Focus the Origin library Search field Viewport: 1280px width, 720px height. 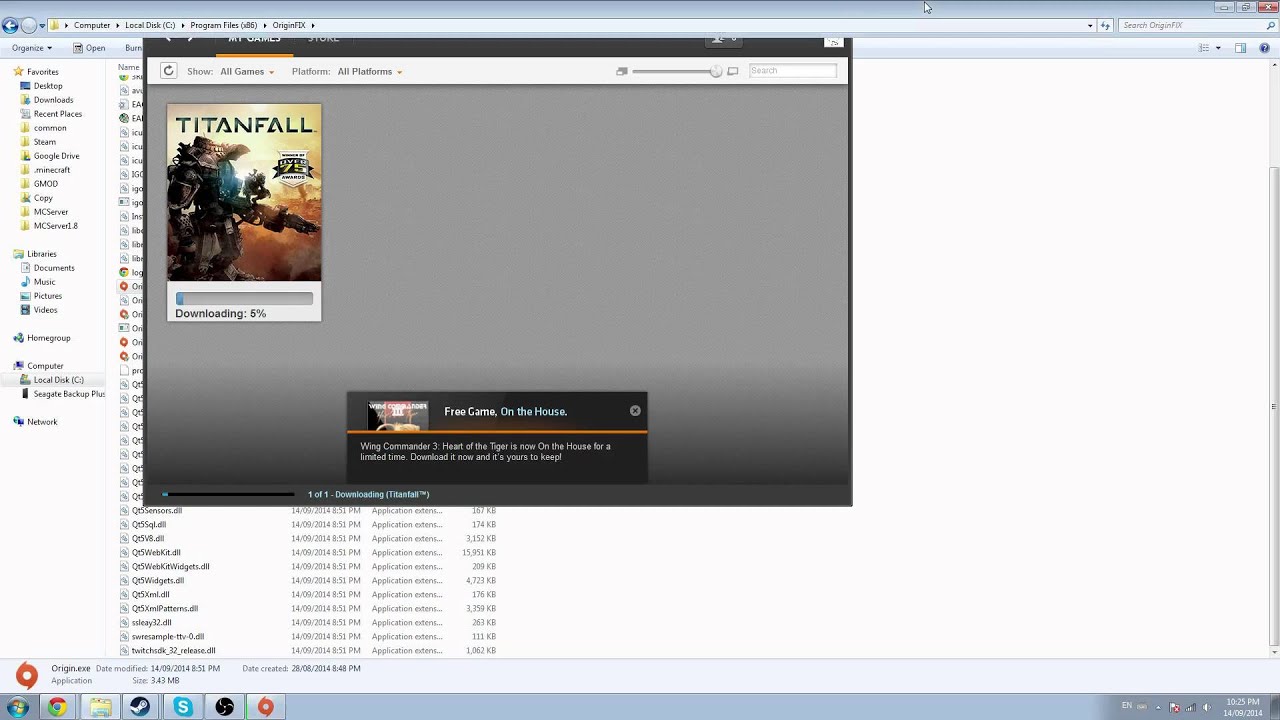[792, 71]
